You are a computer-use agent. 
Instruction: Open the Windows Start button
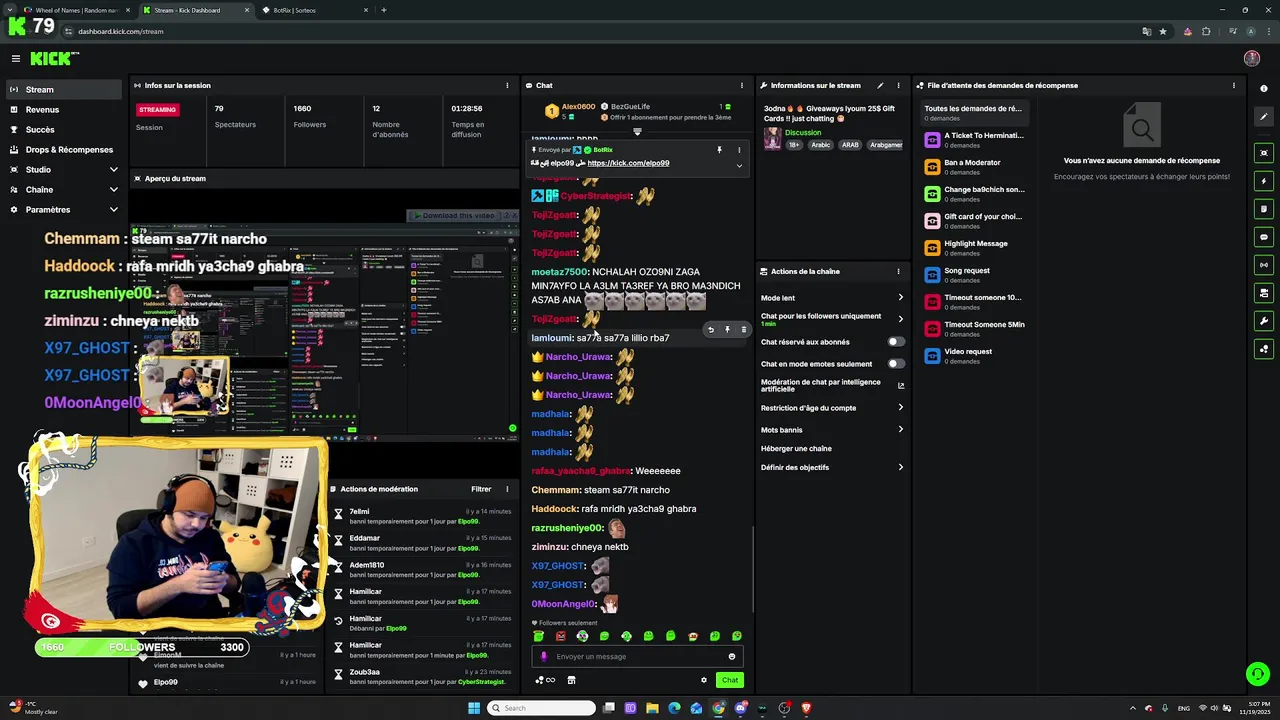[x=474, y=708]
